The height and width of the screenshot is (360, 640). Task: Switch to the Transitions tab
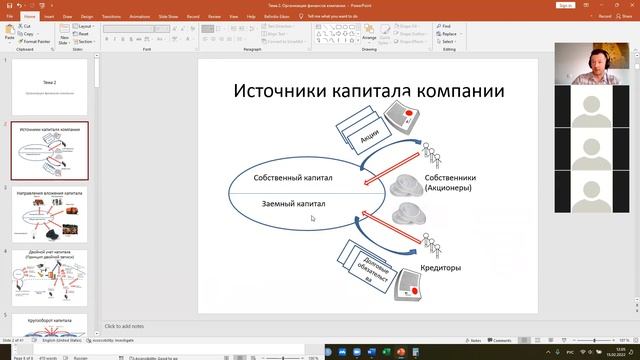point(111,16)
